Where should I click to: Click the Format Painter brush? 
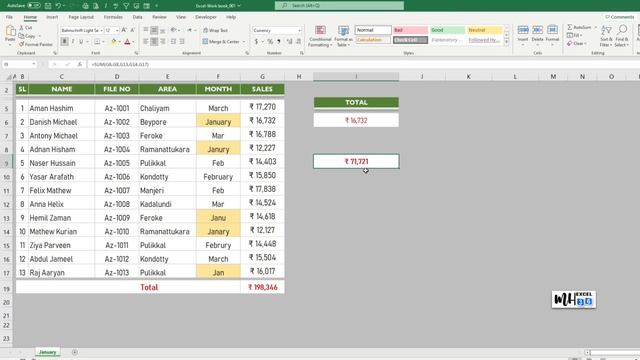pos(22,44)
